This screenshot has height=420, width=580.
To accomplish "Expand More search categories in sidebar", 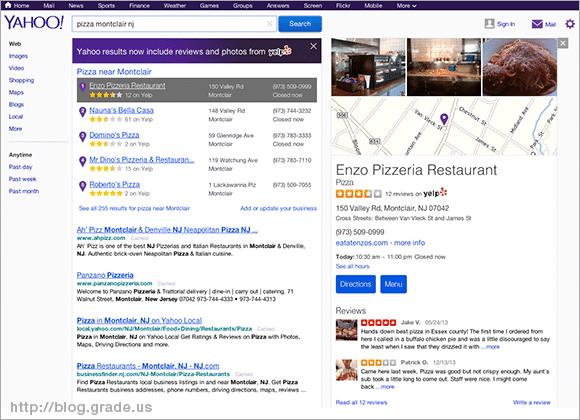I will click(x=15, y=129).
